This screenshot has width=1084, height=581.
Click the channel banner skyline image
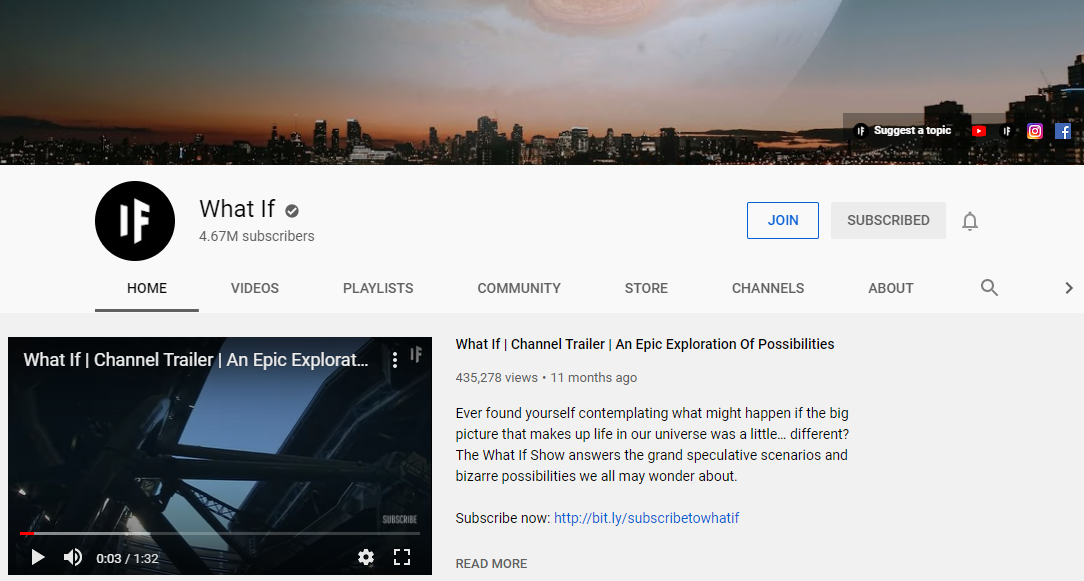[542, 82]
